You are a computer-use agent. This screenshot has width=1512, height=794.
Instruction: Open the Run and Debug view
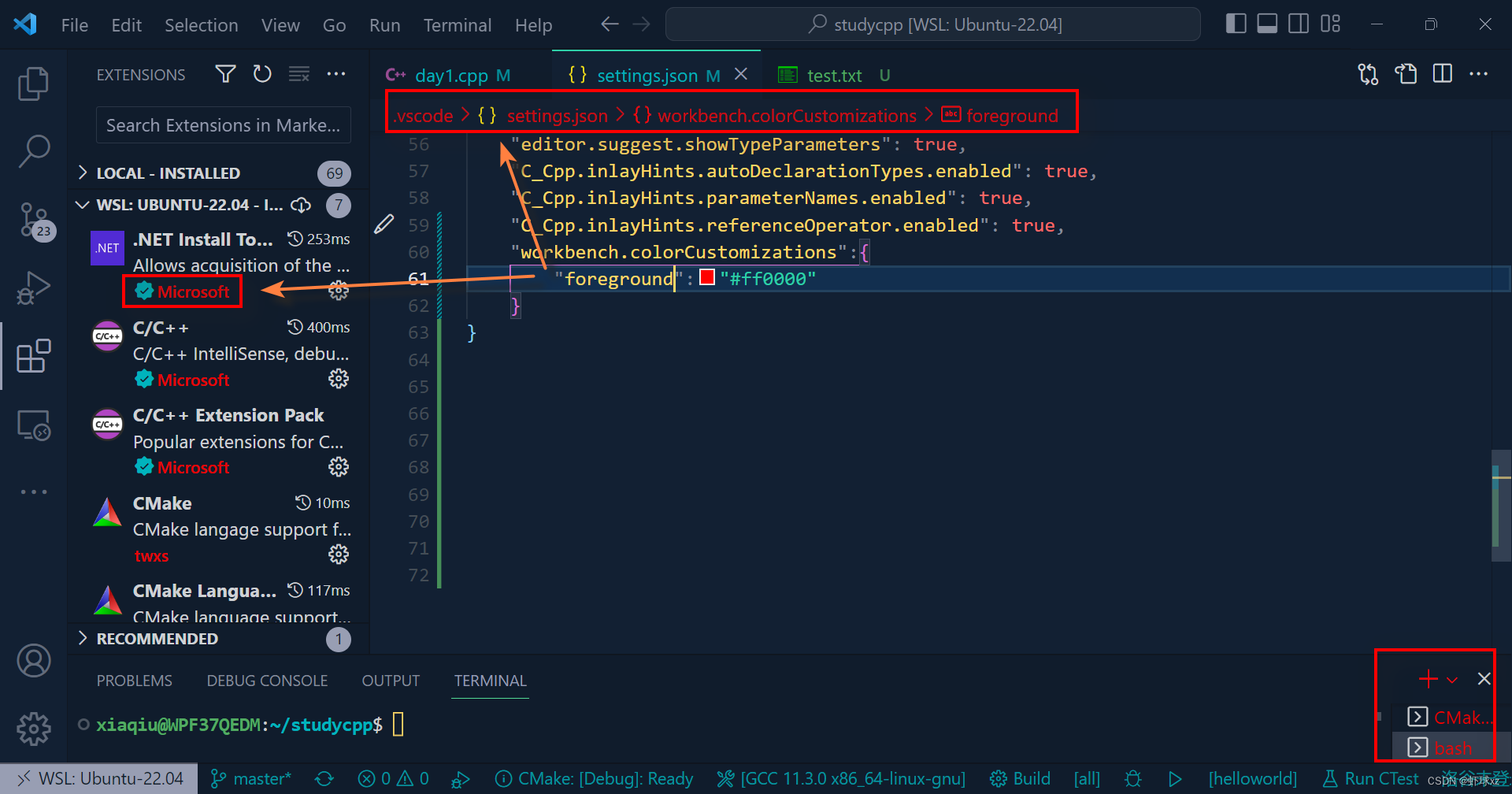pyautogui.click(x=33, y=288)
